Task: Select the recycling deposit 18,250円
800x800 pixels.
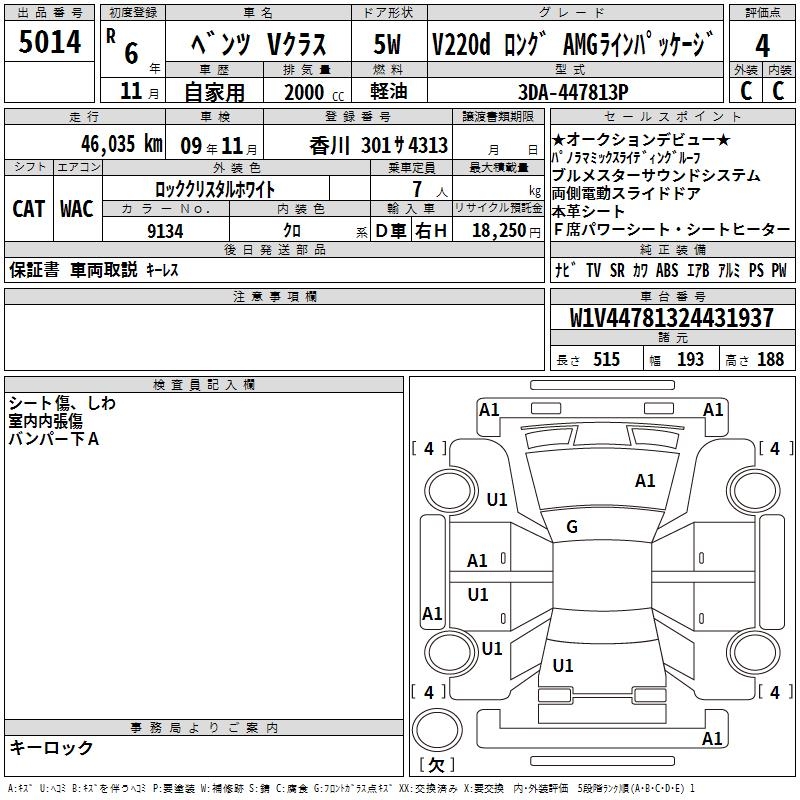Action: click(499, 231)
